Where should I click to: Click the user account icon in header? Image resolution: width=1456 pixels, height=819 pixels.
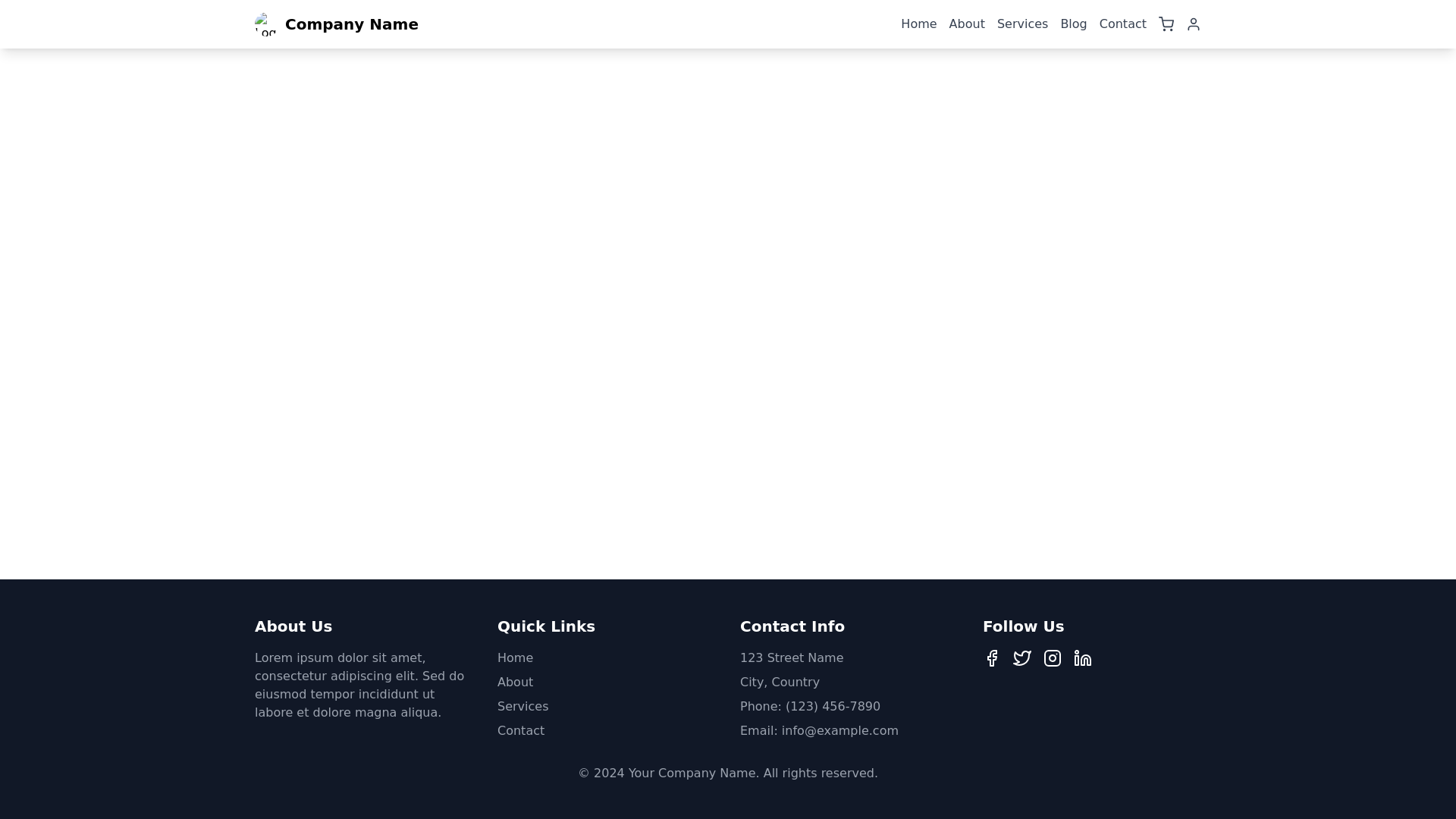pyautogui.click(x=1193, y=24)
